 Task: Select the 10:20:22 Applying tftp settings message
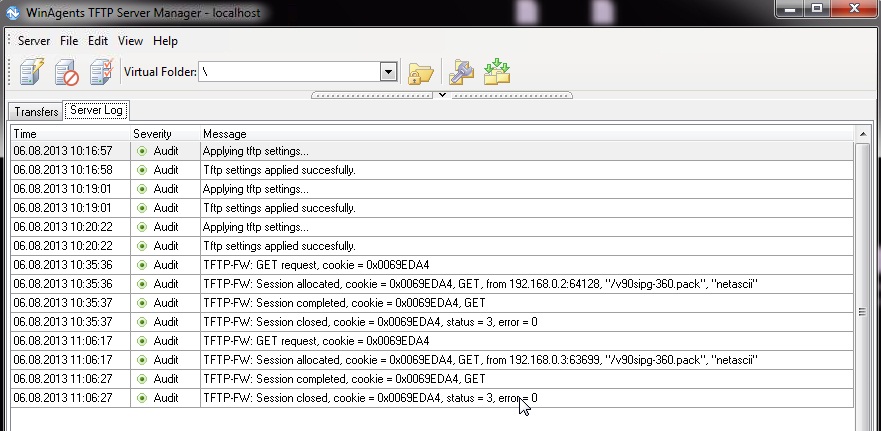tap(256, 227)
